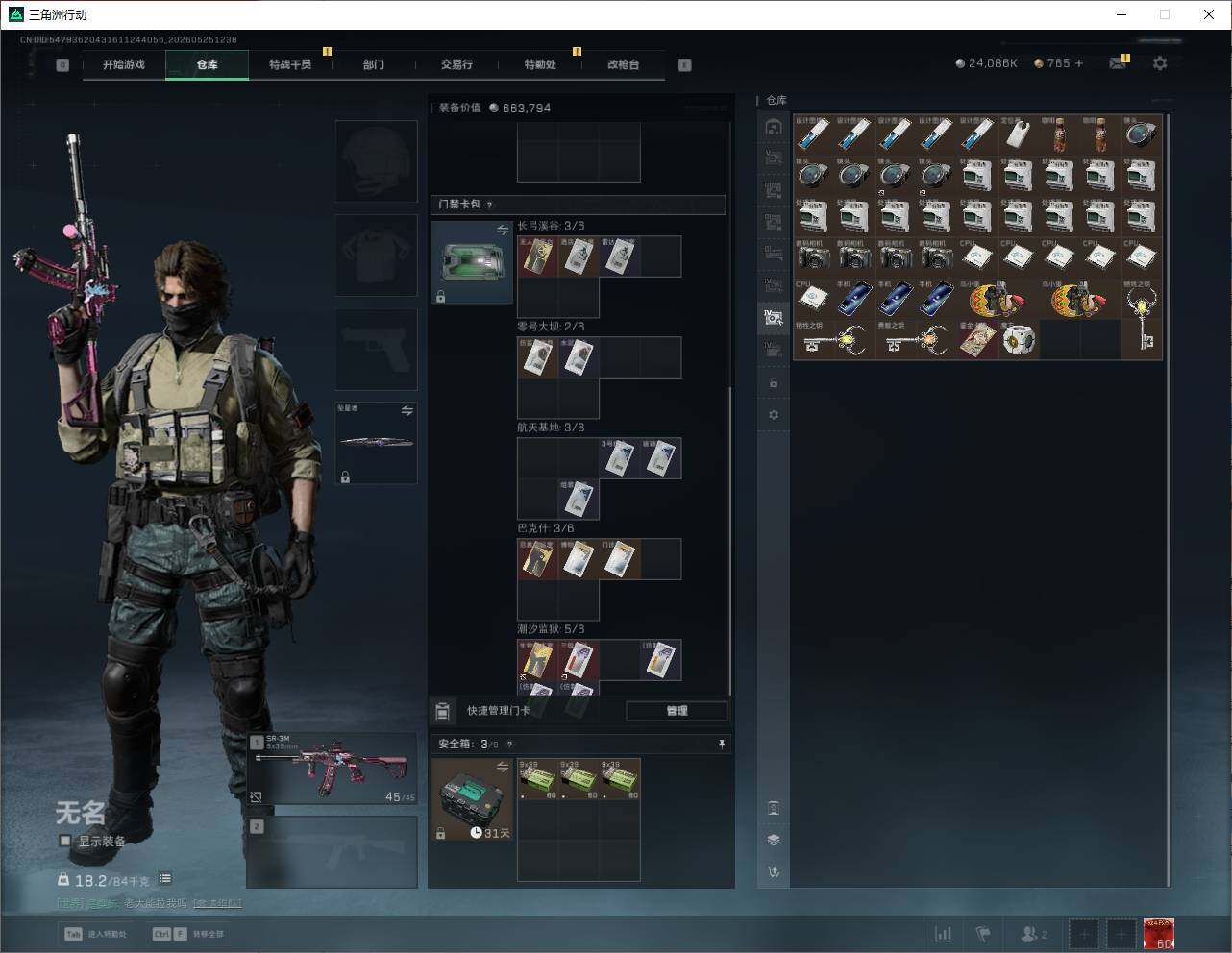Select the white cube item in stash
The width and height of the screenshot is (1232, 953).
point(1019,340)
